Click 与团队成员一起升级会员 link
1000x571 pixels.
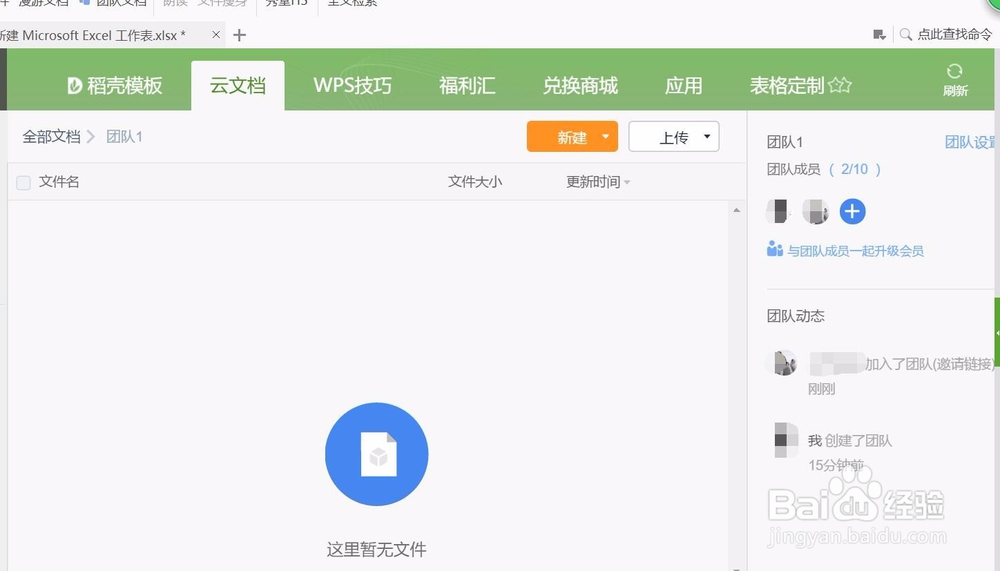tap(845, 250)
